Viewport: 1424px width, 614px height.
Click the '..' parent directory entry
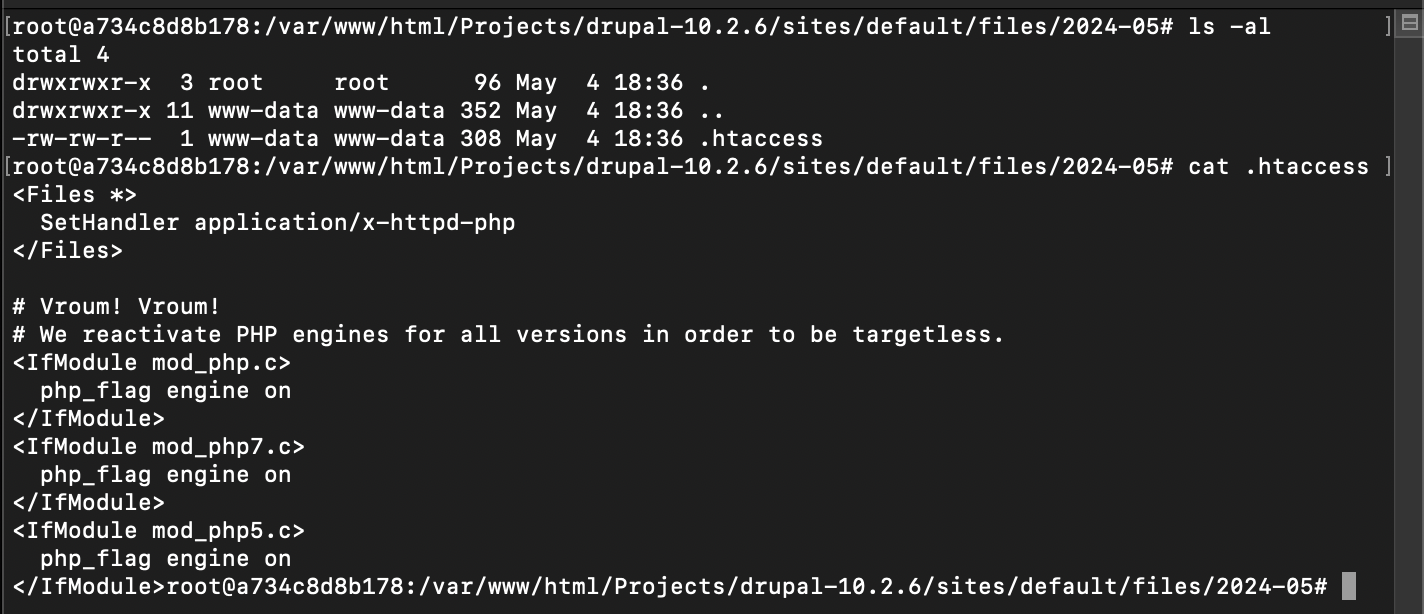point(712,111)
